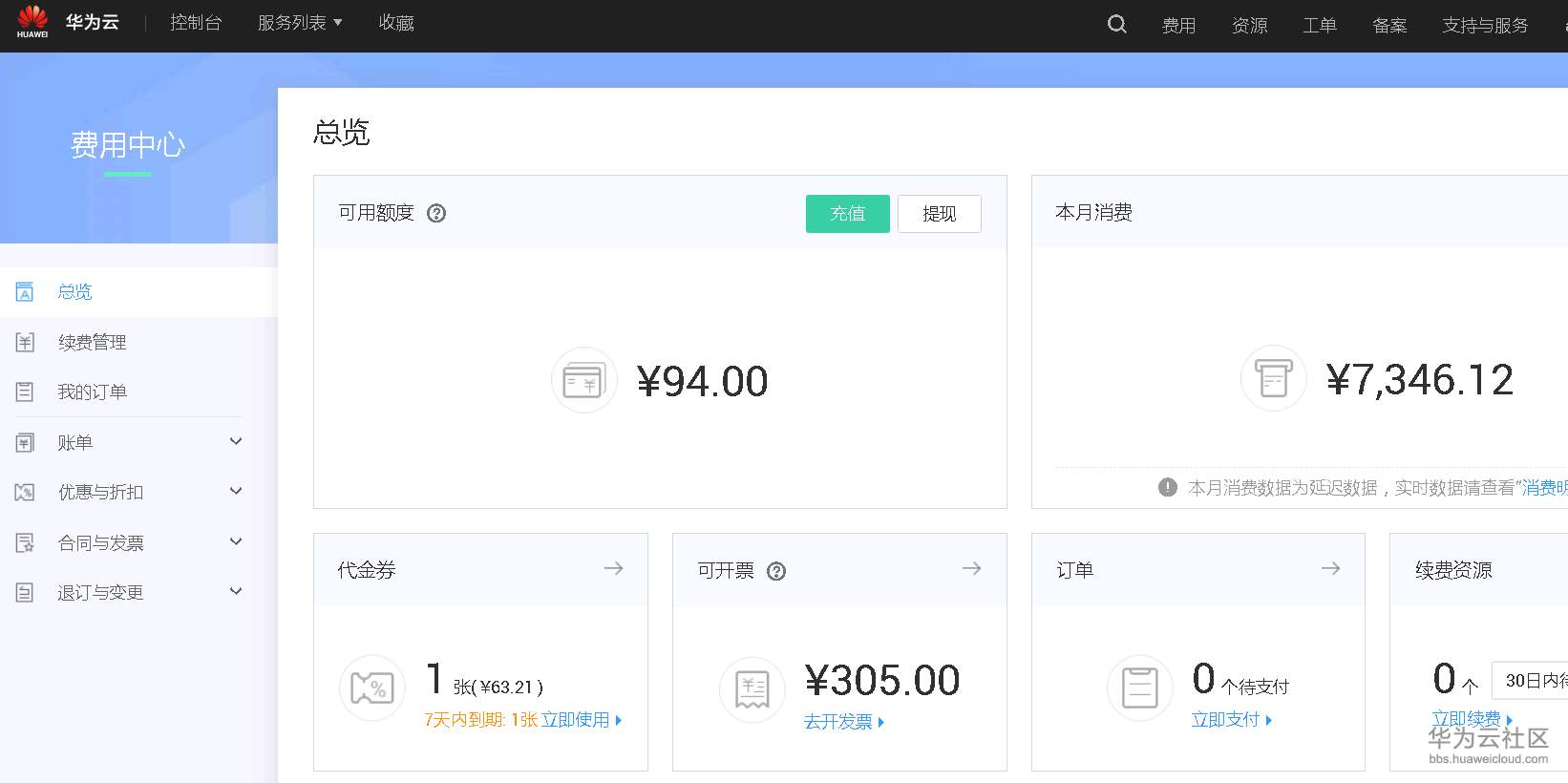Open the 工单 top menu
The image size is (1568, 783).
1320,26
